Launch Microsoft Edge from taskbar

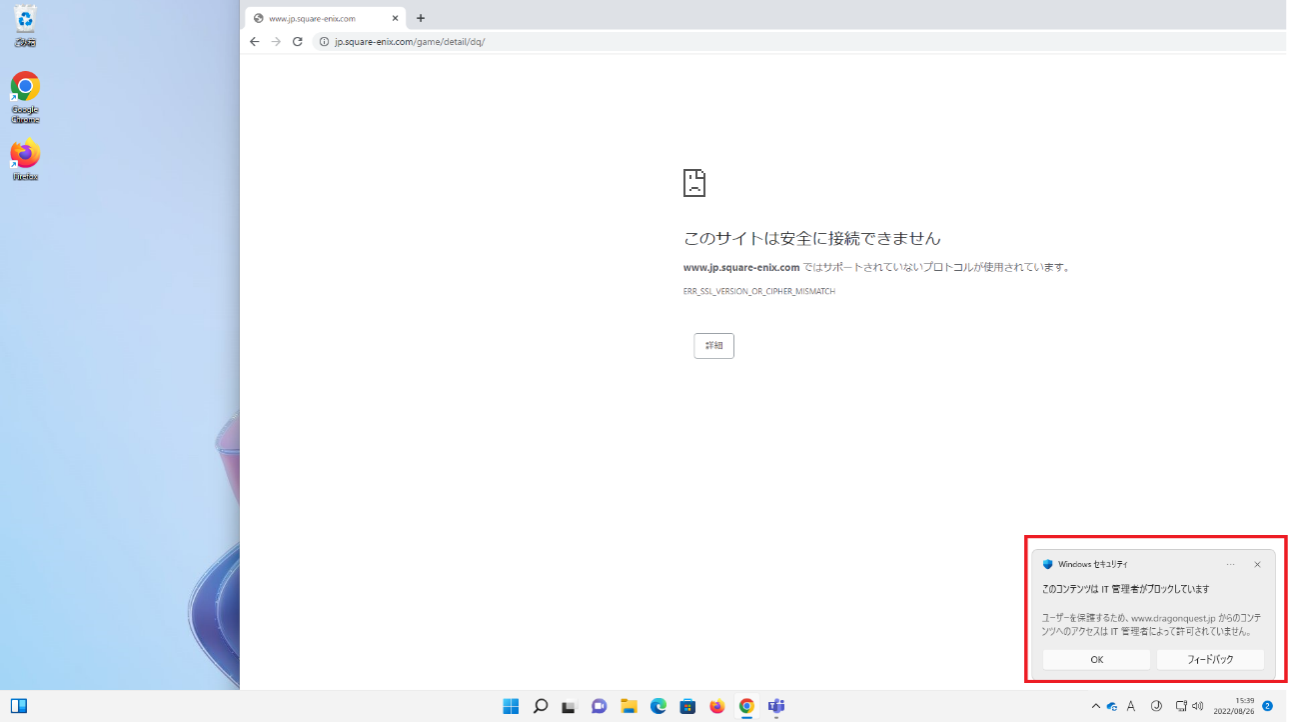tap(658, 706)
